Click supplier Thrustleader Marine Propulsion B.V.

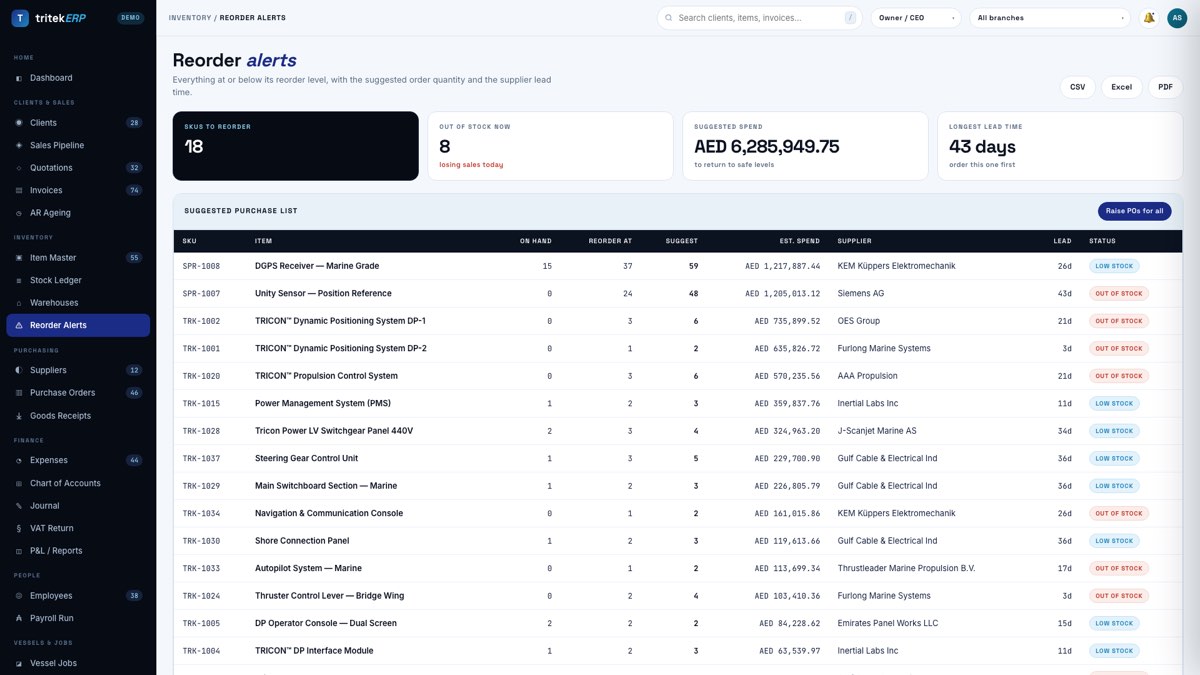[906, 568]
